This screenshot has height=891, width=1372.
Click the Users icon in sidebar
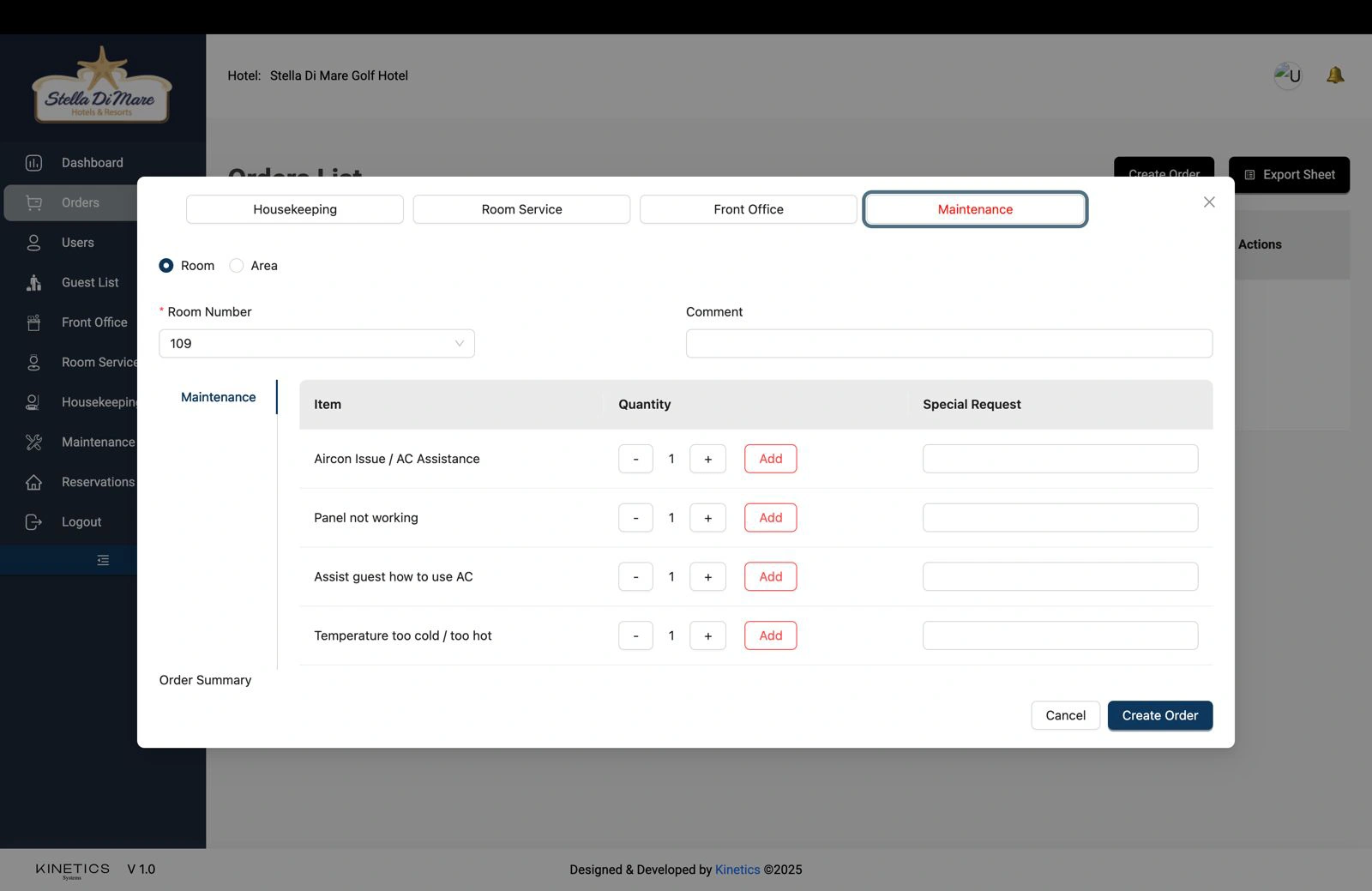(33, 243)
